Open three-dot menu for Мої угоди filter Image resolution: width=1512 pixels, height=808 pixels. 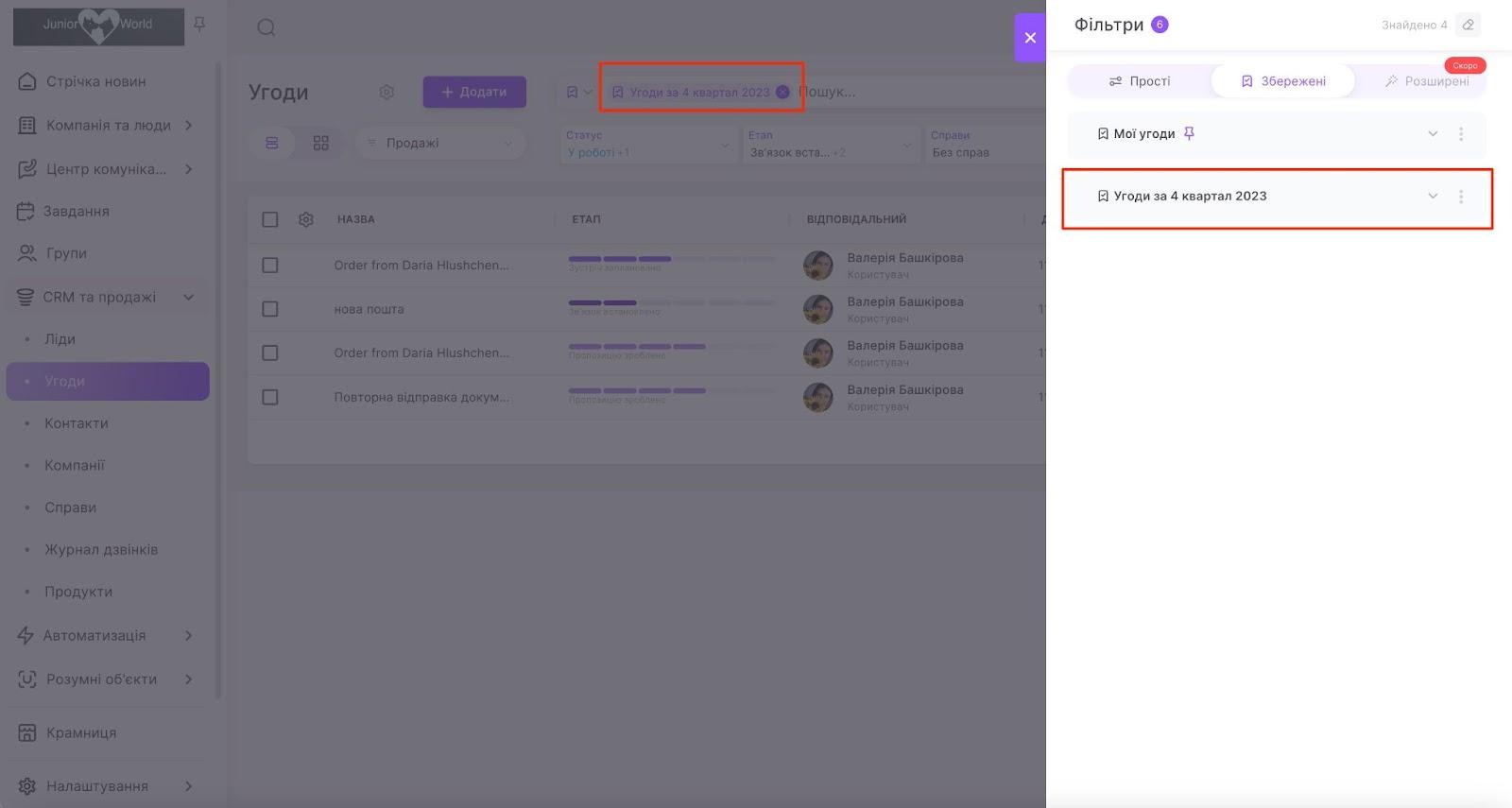coord(1461,134)
